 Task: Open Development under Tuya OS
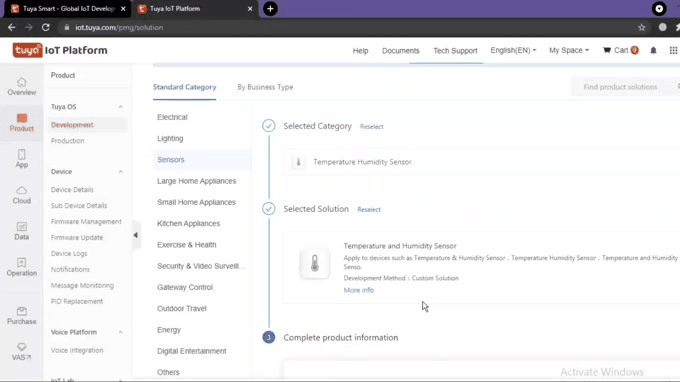click(72, 125)
